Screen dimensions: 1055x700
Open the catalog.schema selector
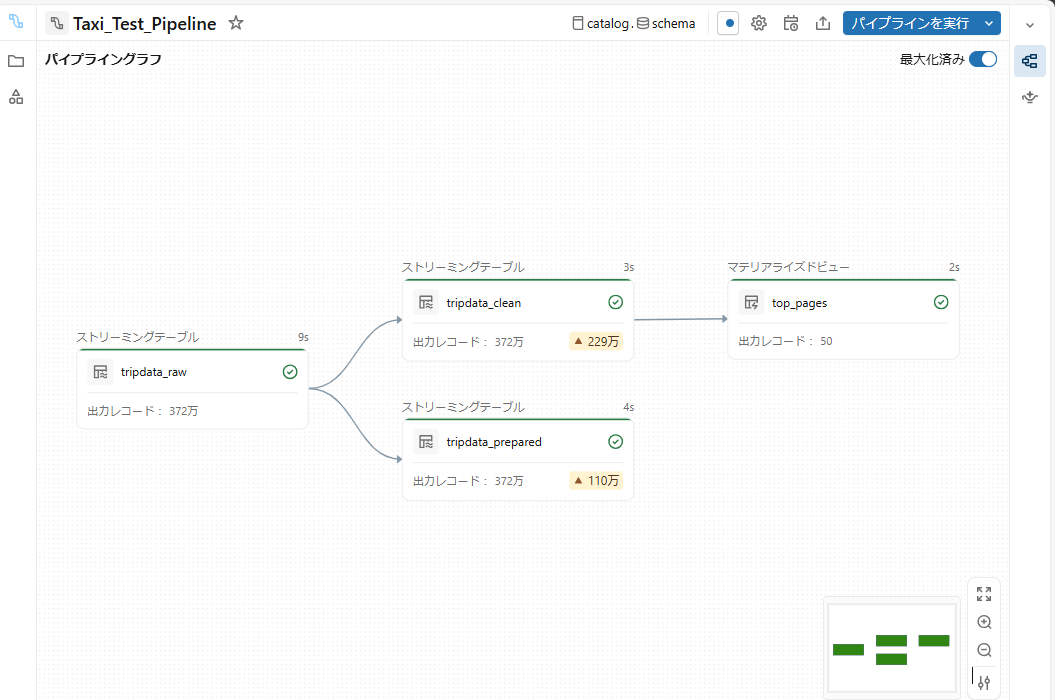pyautogui.click(x=634, y=23)
